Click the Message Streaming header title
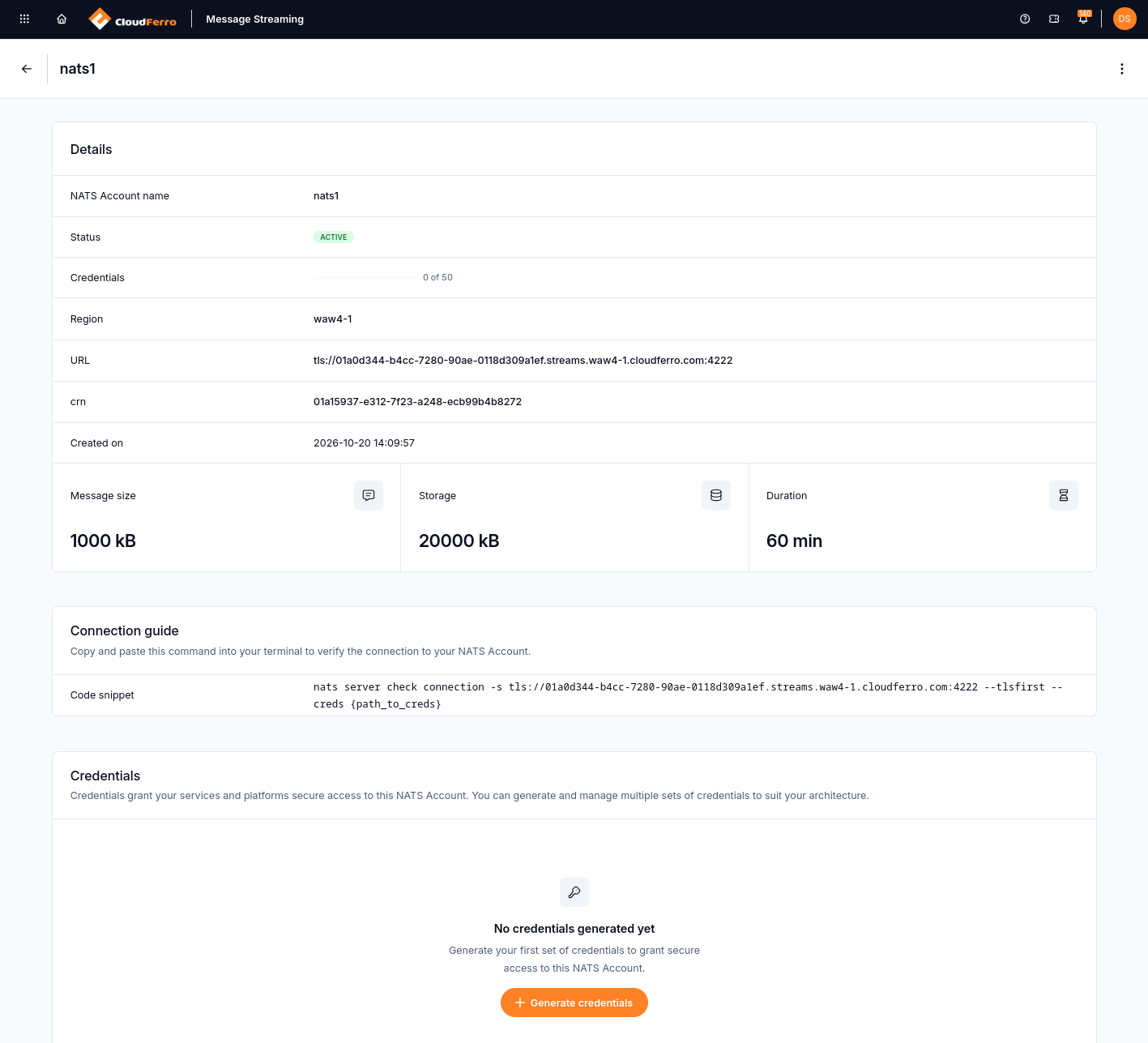The image size is (1148, 1043). tap(255, 19)
